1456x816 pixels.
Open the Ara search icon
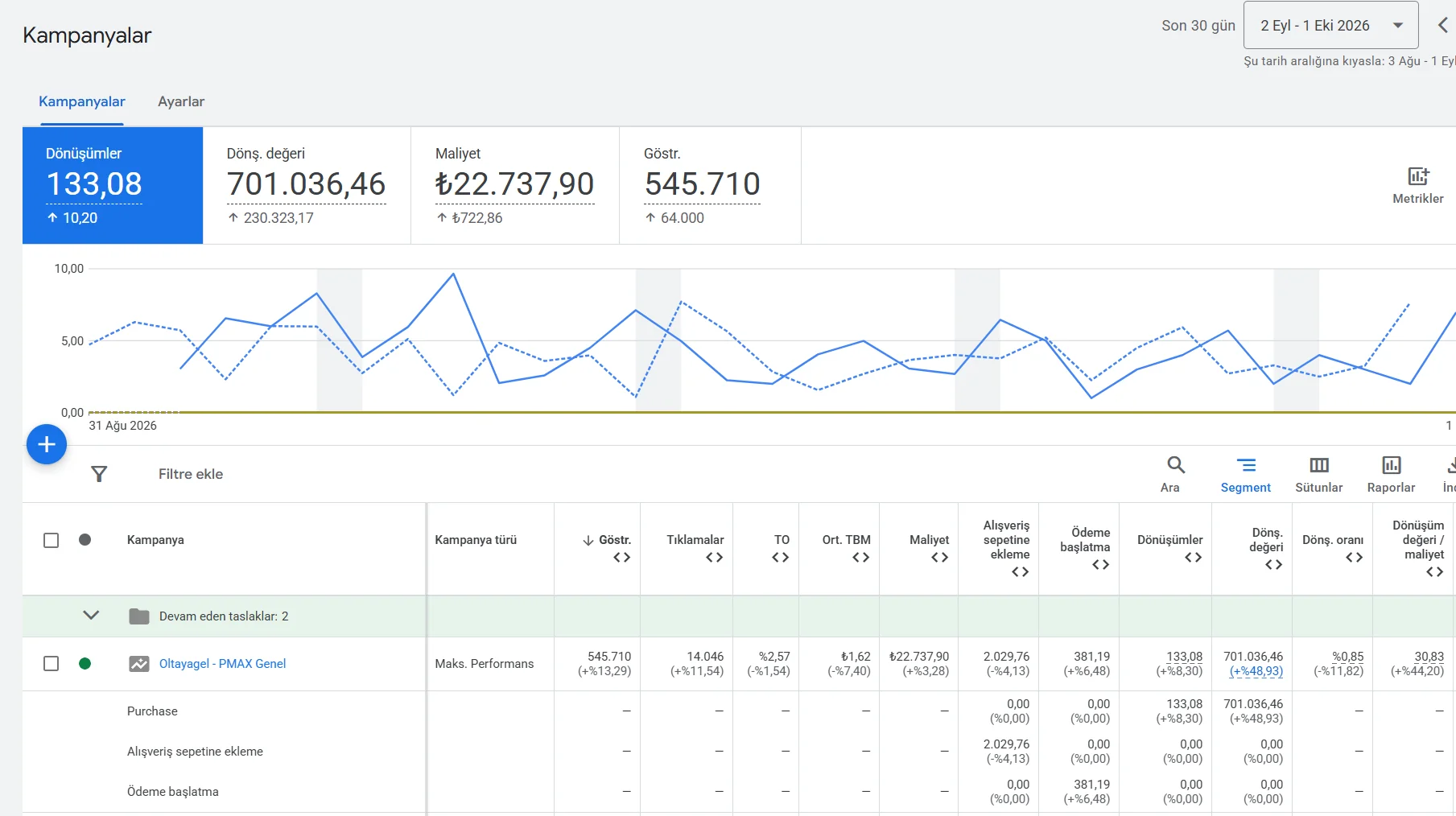(x=1176, y=465)
